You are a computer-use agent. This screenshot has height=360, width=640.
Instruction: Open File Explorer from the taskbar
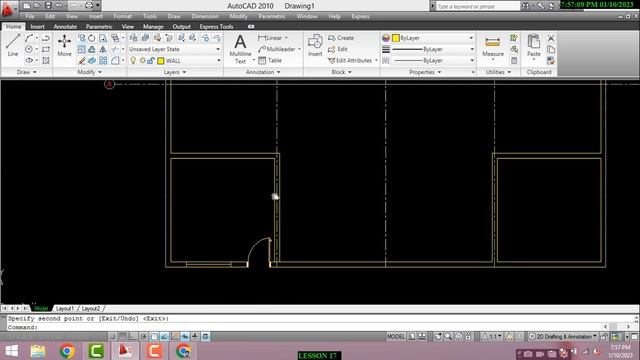(x=38, y=351)
